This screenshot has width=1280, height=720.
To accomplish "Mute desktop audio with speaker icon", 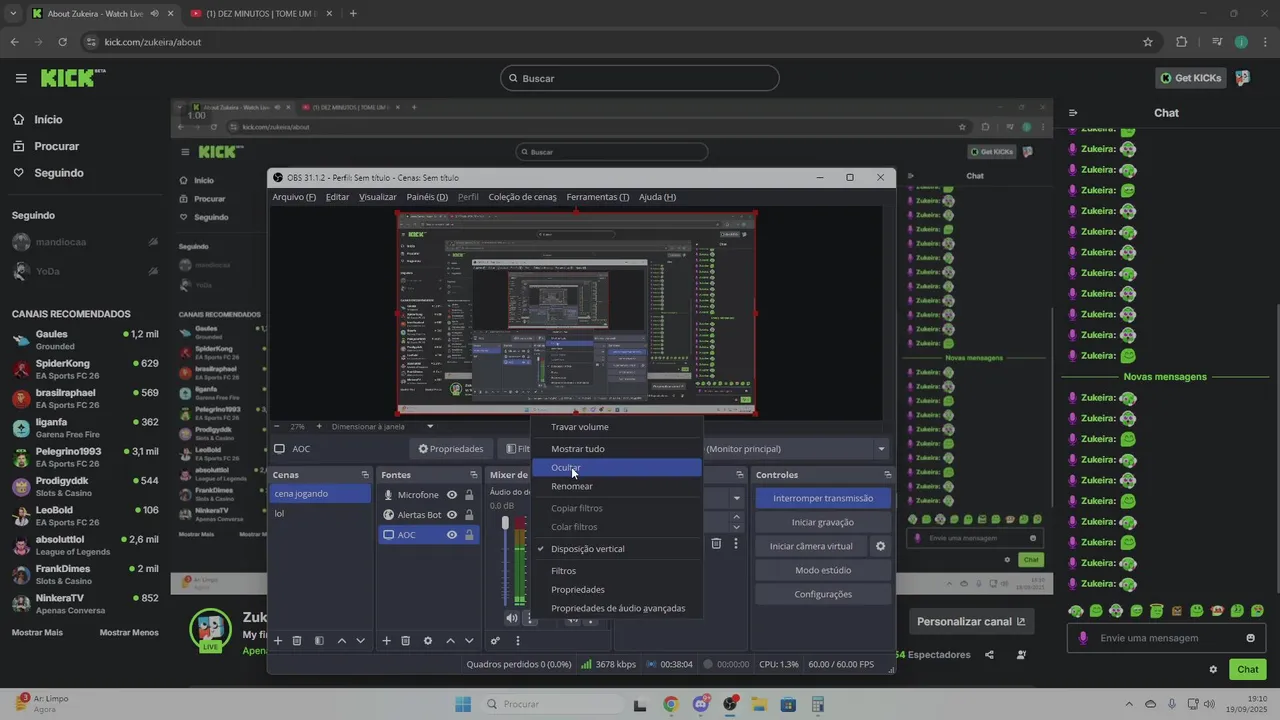I will point(512,618).
